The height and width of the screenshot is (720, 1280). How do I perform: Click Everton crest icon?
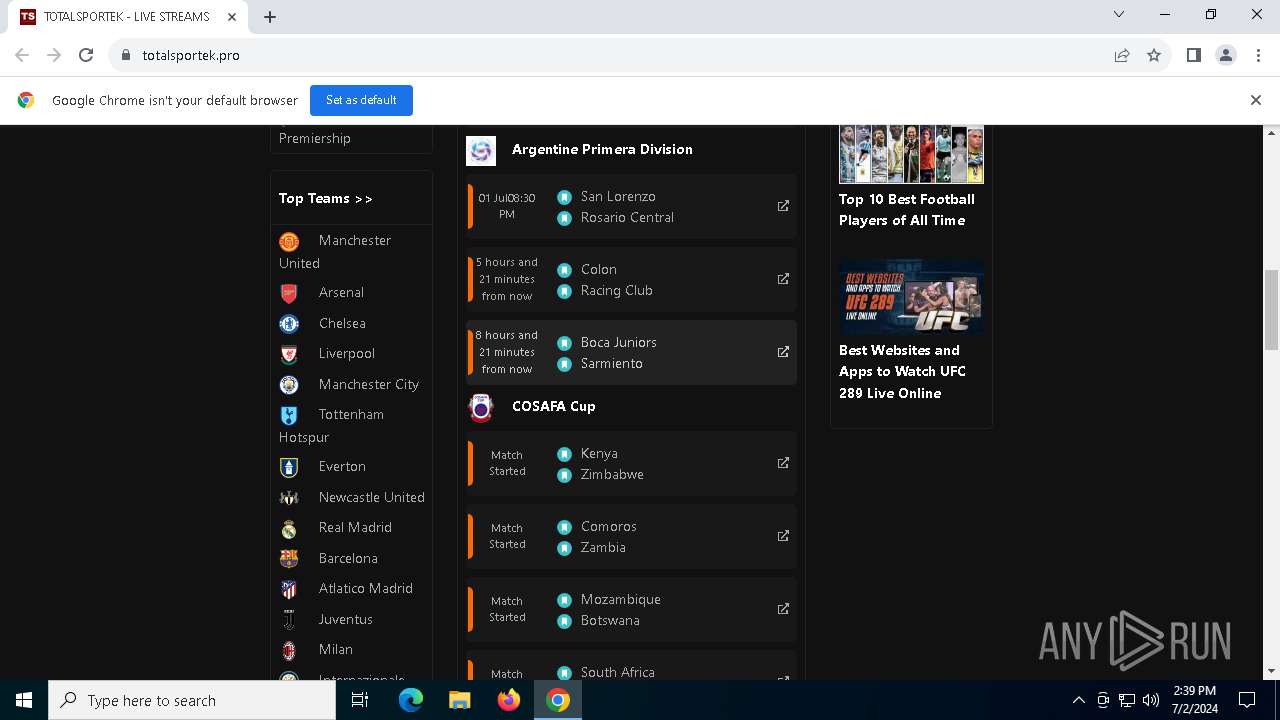pos(289,467)
